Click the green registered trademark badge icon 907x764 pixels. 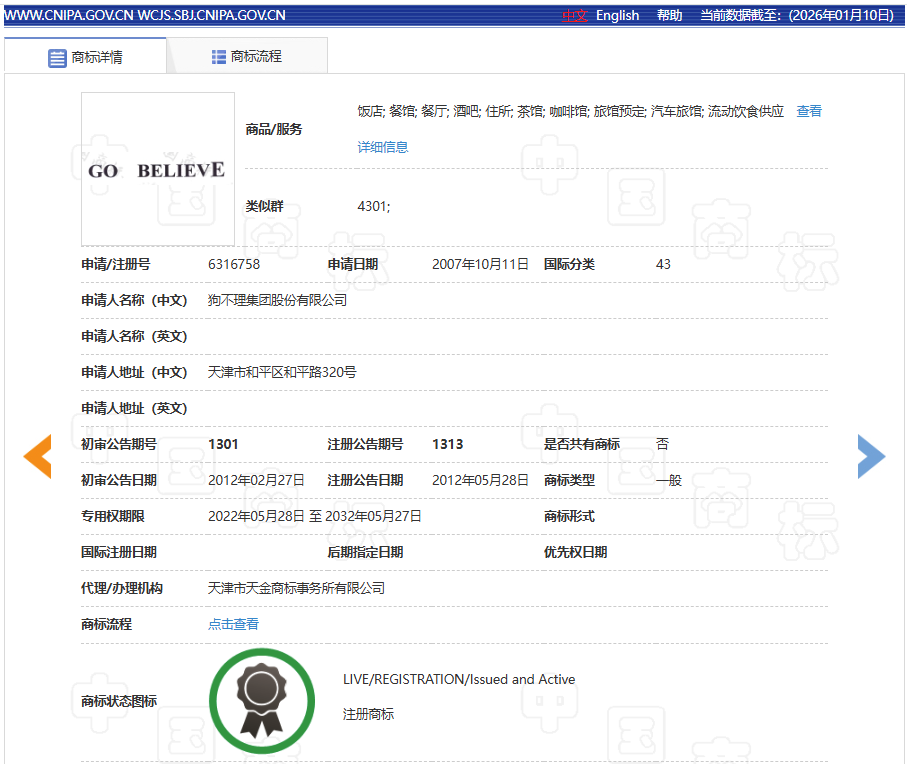[261, 701]
